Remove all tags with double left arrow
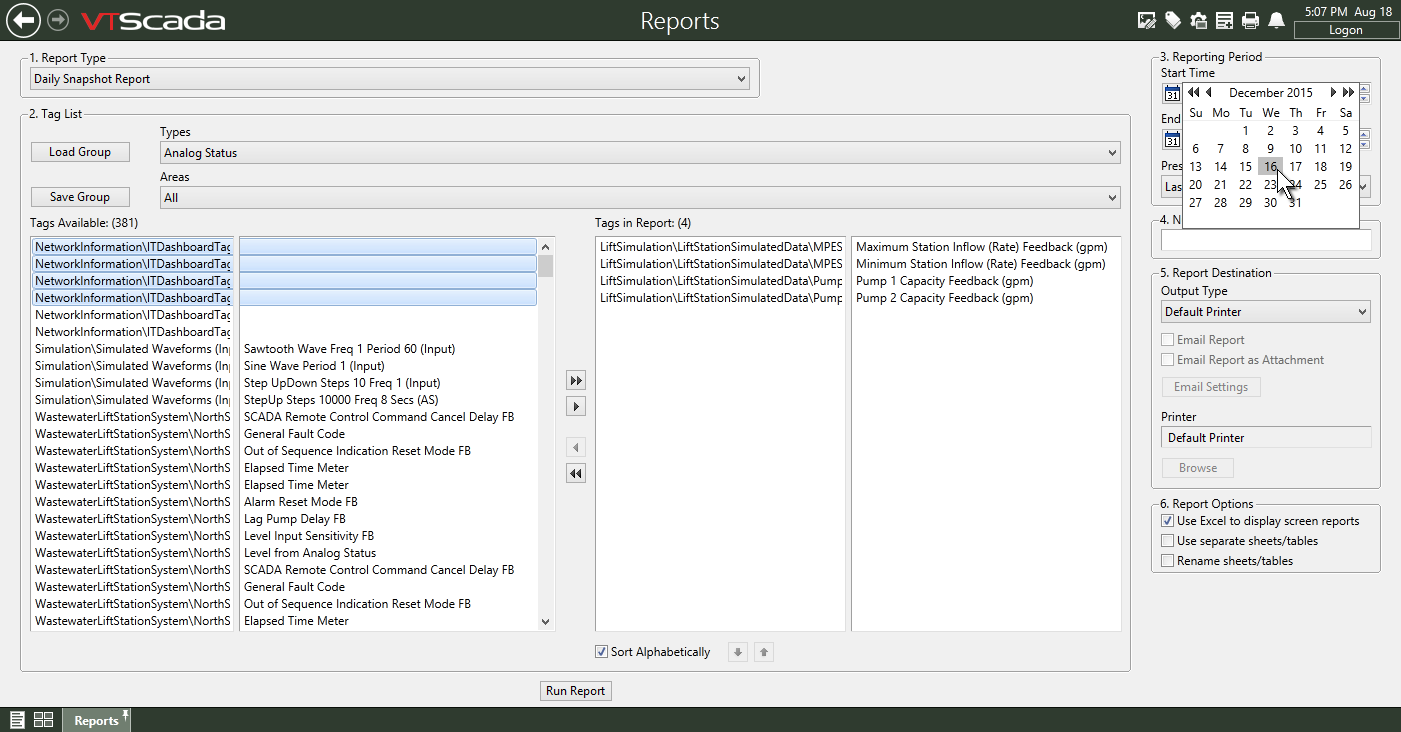This screenshot has width=1401, height=732. click(575, 474)
